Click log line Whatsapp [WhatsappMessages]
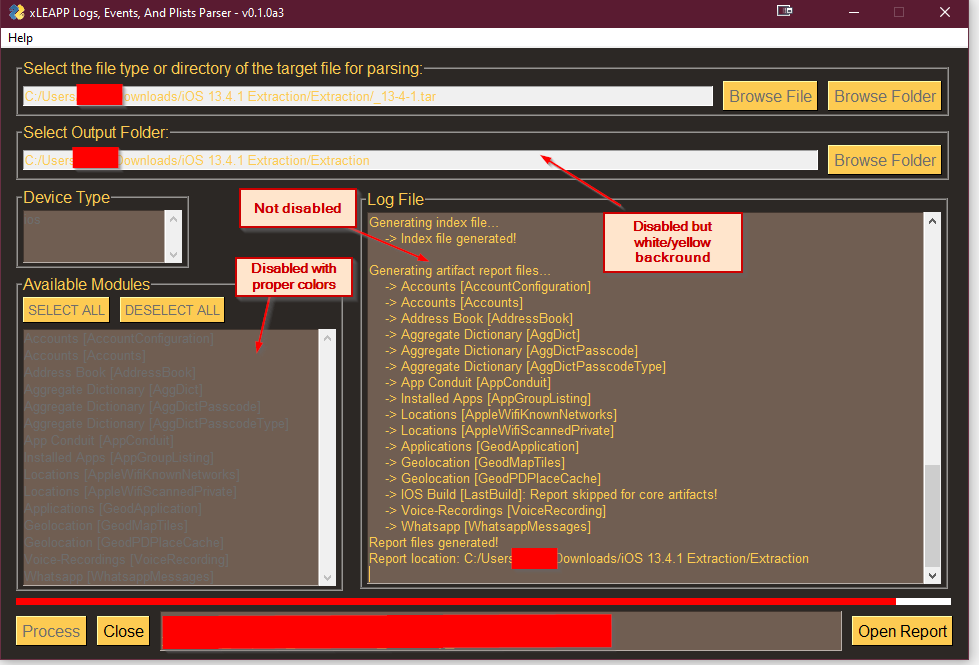Screen dimensions: 979x665 (488, 526)
